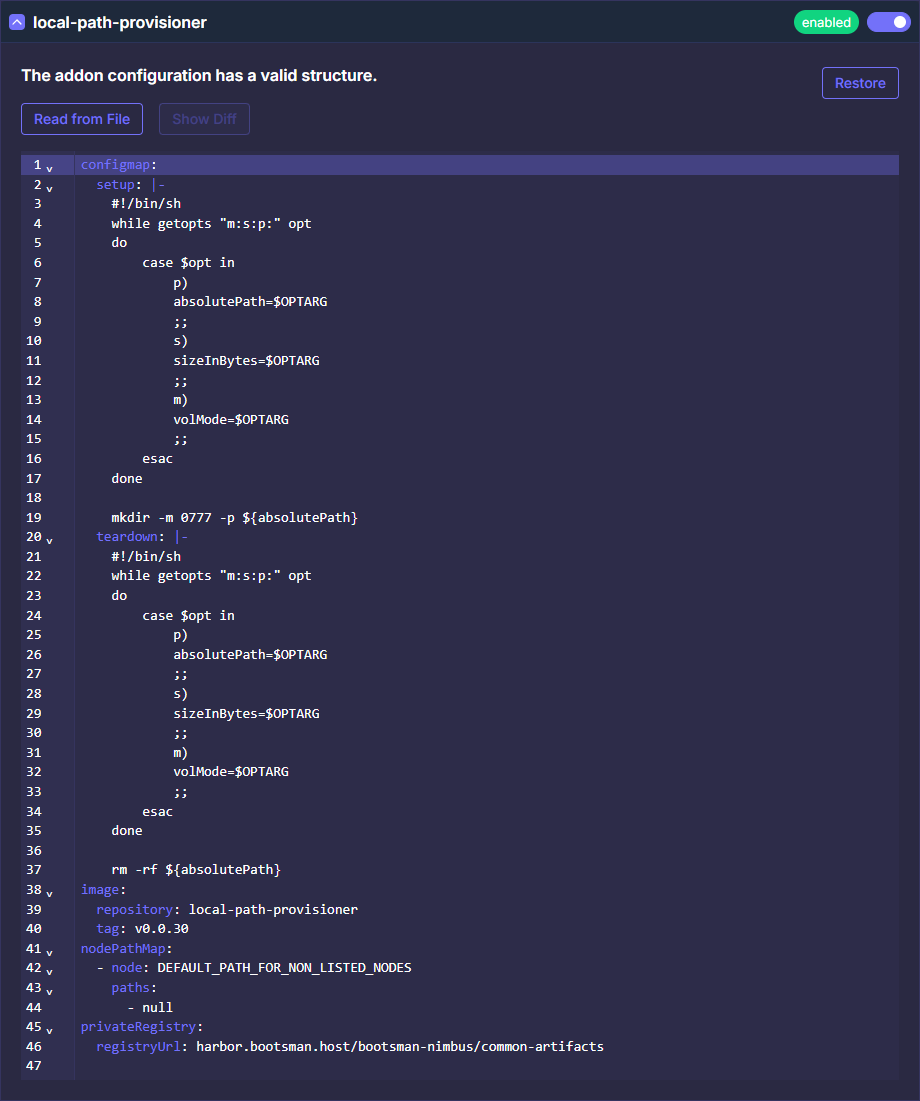Place cursor on the registryUrl value
This screenshot has height=1101, width=920.
(399, 1047)
